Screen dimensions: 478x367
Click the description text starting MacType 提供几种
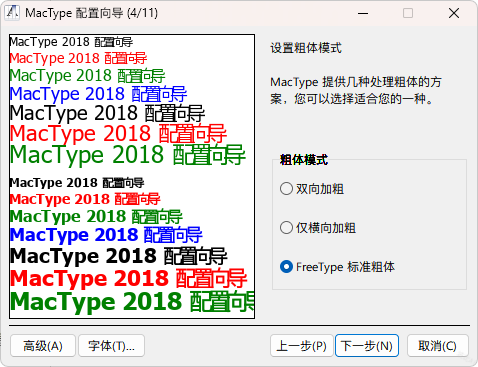[356, 90]
